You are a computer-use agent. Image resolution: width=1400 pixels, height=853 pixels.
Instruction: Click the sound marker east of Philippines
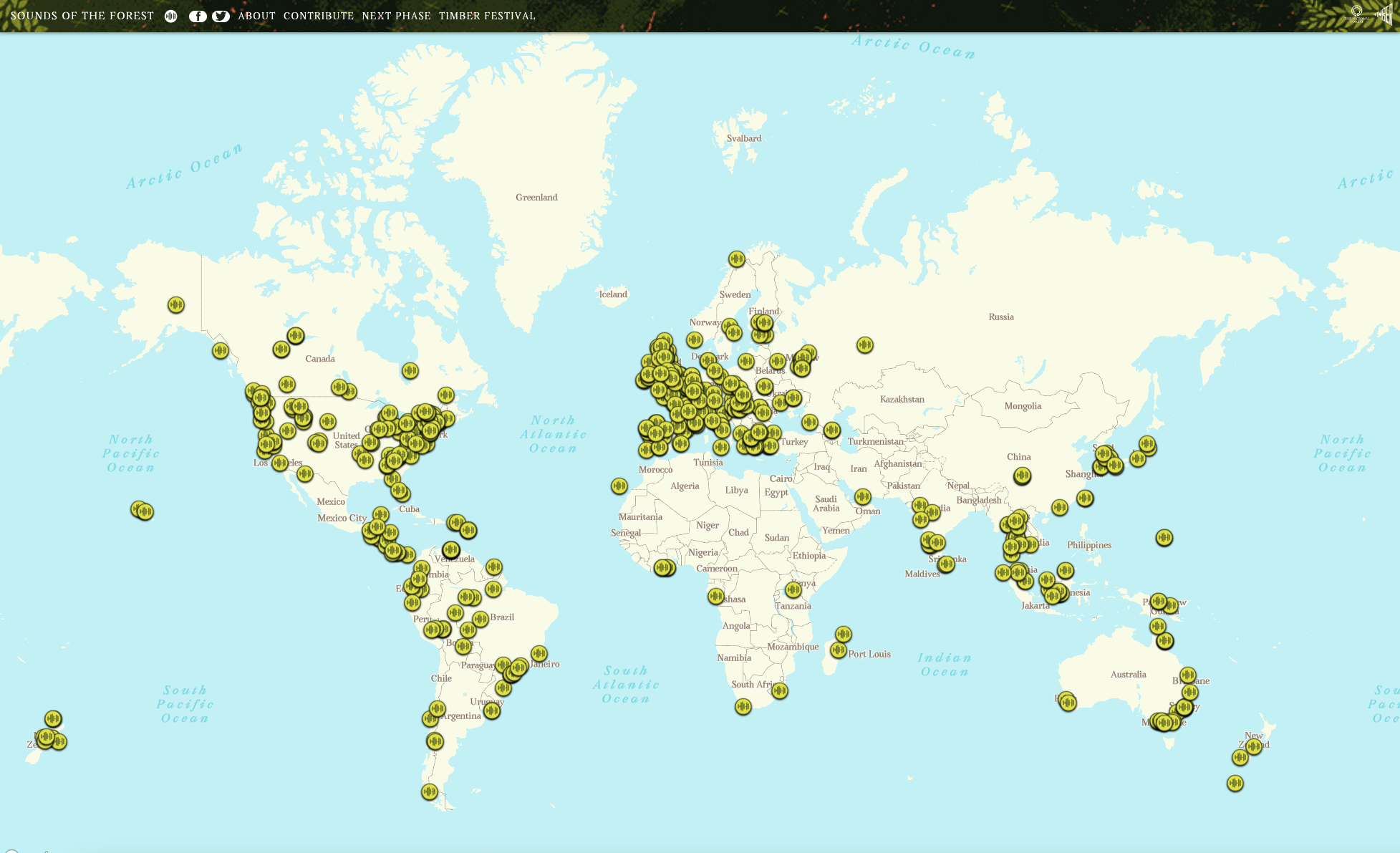(1164, 538)
